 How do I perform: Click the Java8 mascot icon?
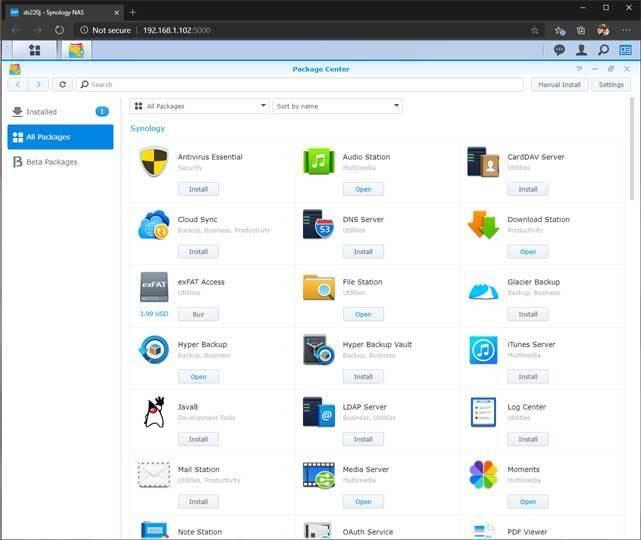(x=155, y=412)
